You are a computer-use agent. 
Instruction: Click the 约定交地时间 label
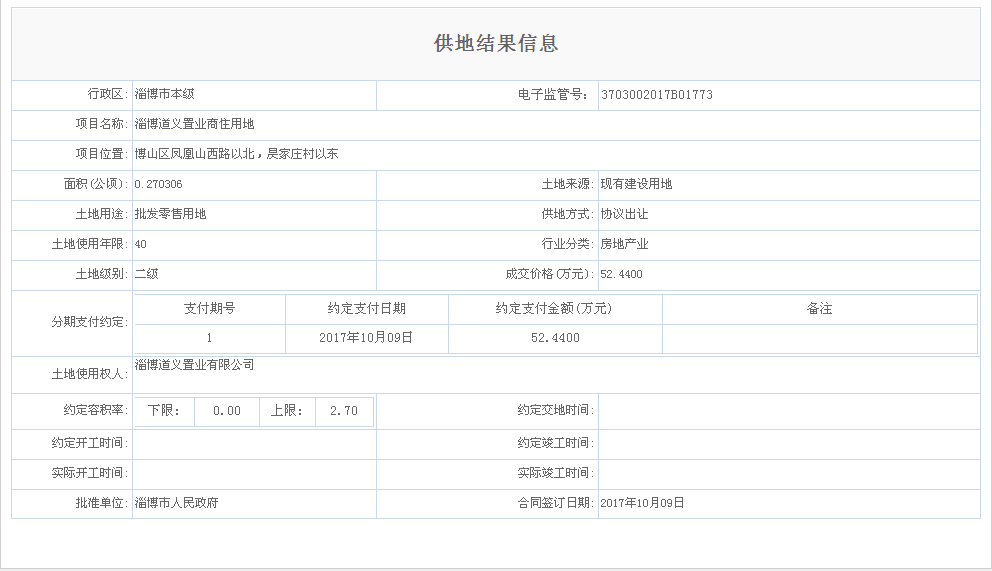point(555,410)
